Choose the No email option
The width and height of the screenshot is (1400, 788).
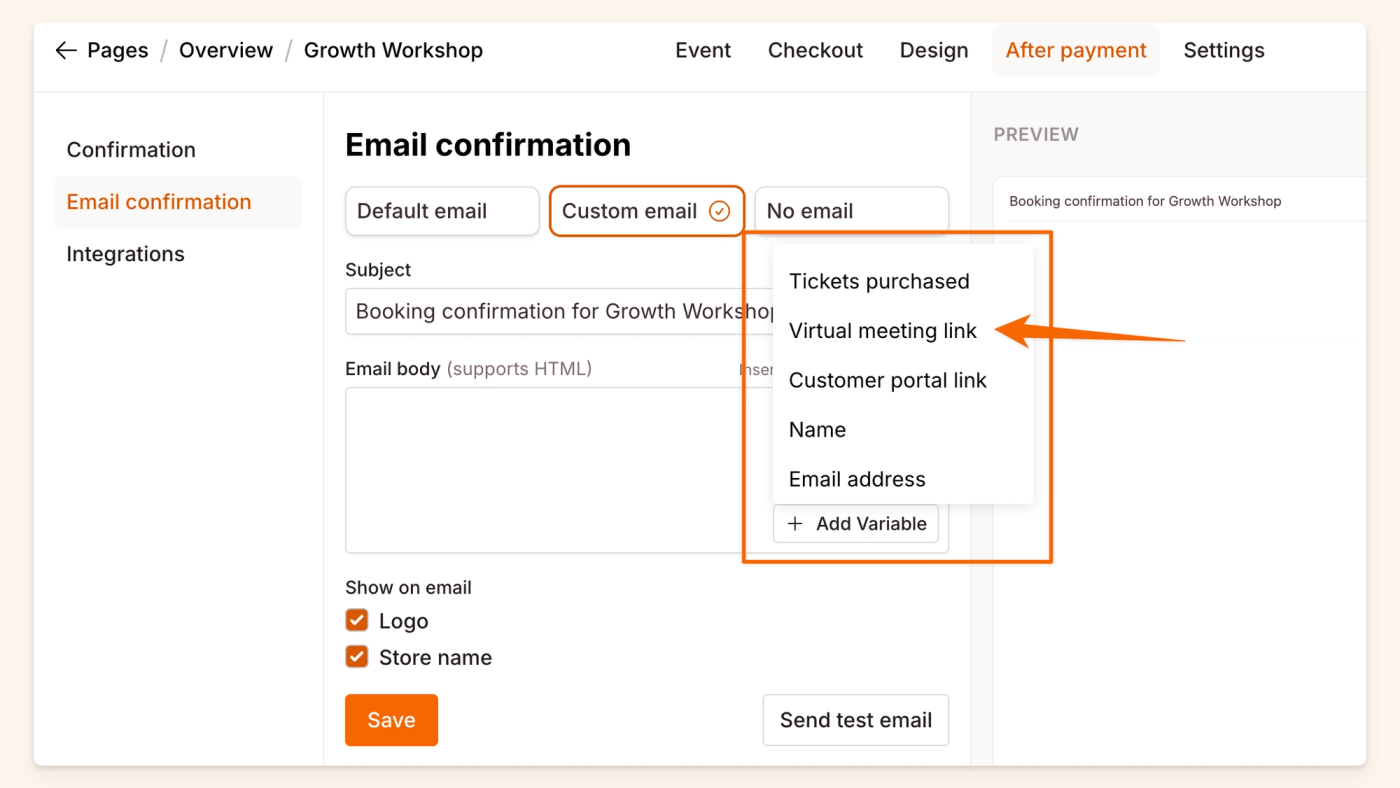[x=850, y=211]
